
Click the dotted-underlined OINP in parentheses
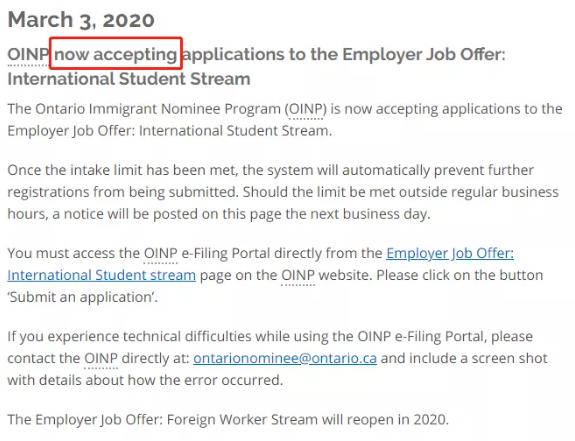pos(306,109)
